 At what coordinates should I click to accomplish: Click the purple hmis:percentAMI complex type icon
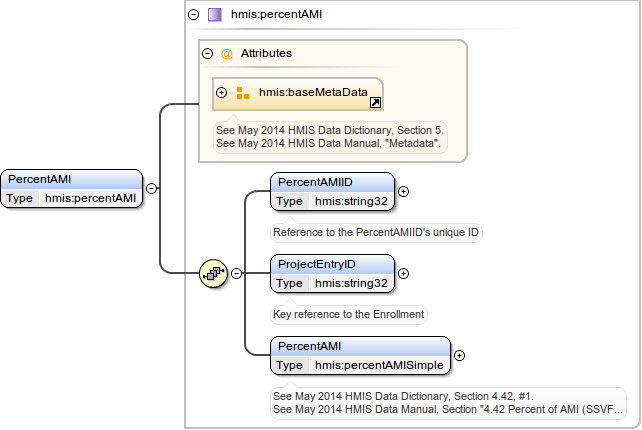pyautogui.click(x=215, y=15)
